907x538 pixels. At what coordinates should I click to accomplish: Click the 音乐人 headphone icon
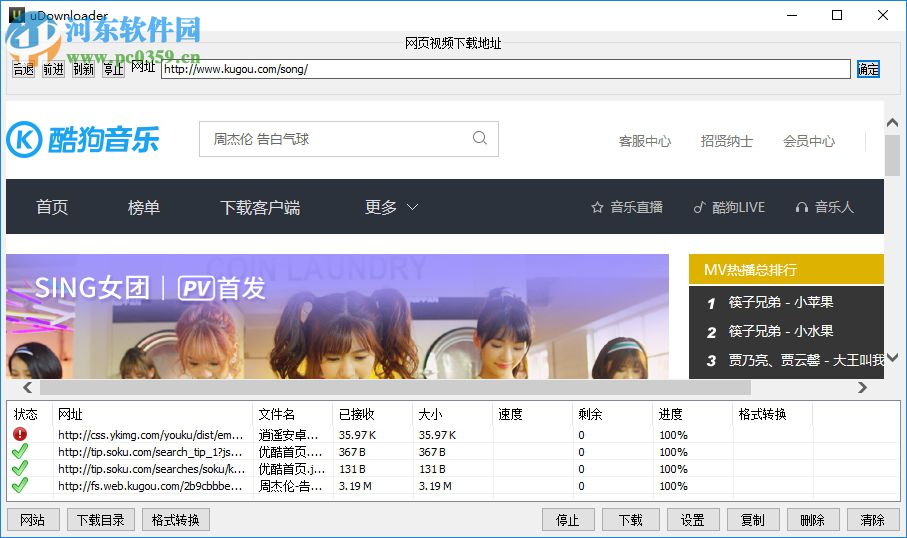pos(802,207)
